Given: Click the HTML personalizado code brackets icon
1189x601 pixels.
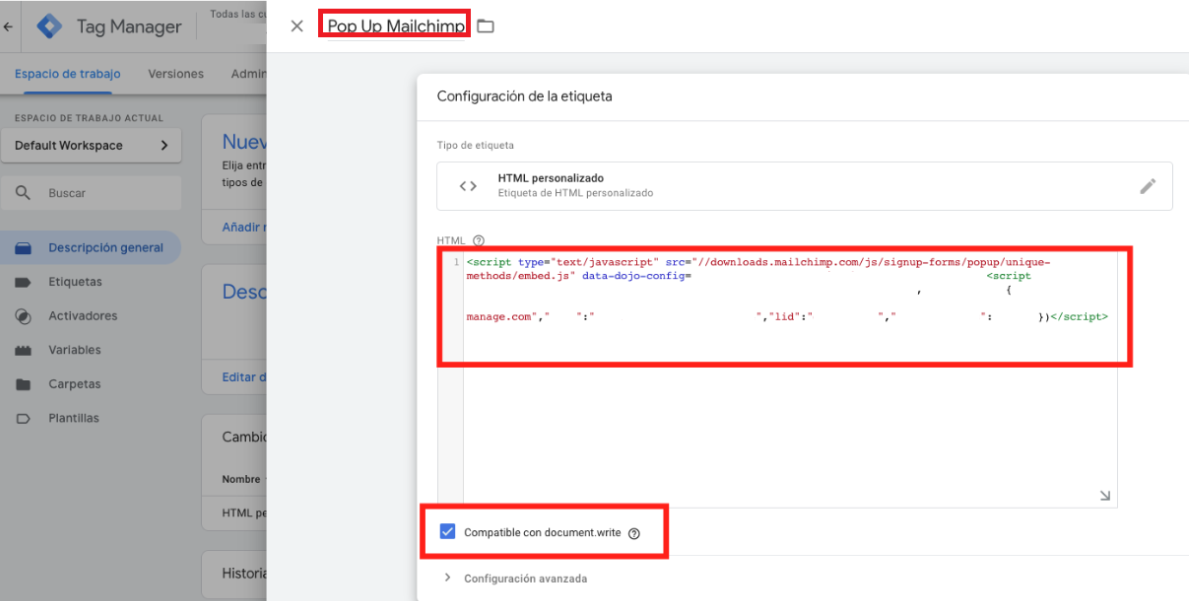Looking at the screenshot, I should [x=468, y=186].
